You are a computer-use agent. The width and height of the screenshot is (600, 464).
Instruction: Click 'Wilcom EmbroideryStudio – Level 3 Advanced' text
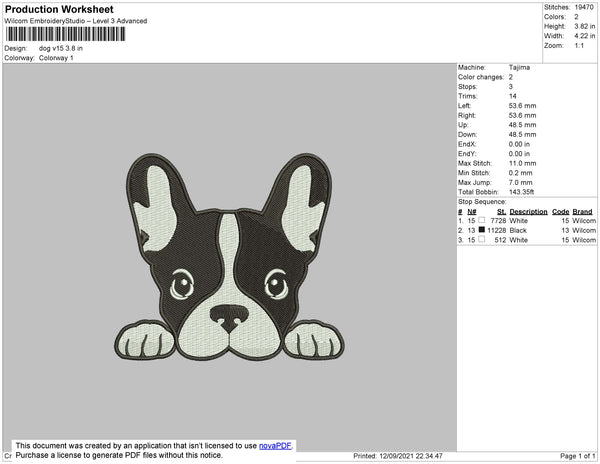[x=76, y=21]
